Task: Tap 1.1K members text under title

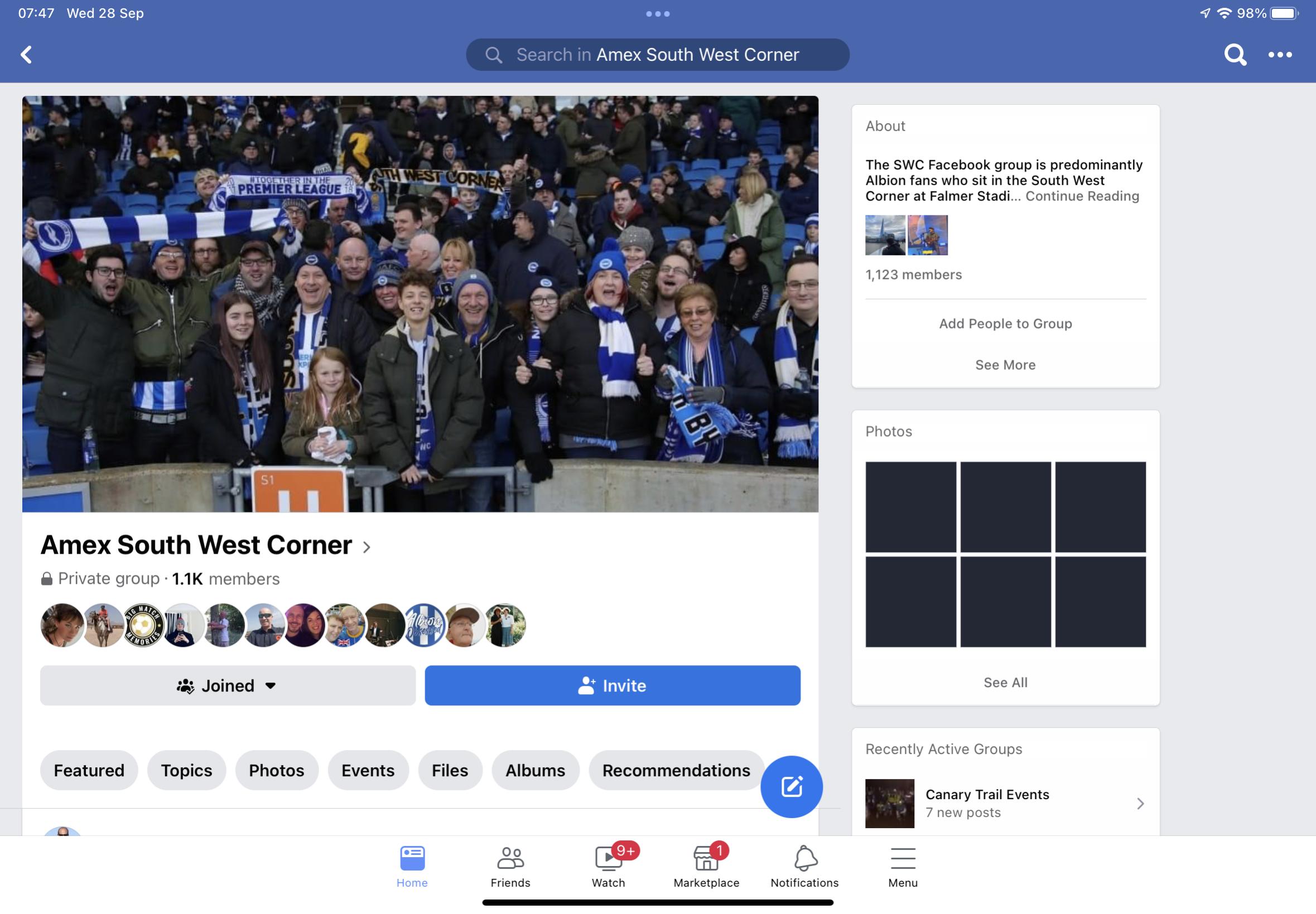Action: (226, 578)
